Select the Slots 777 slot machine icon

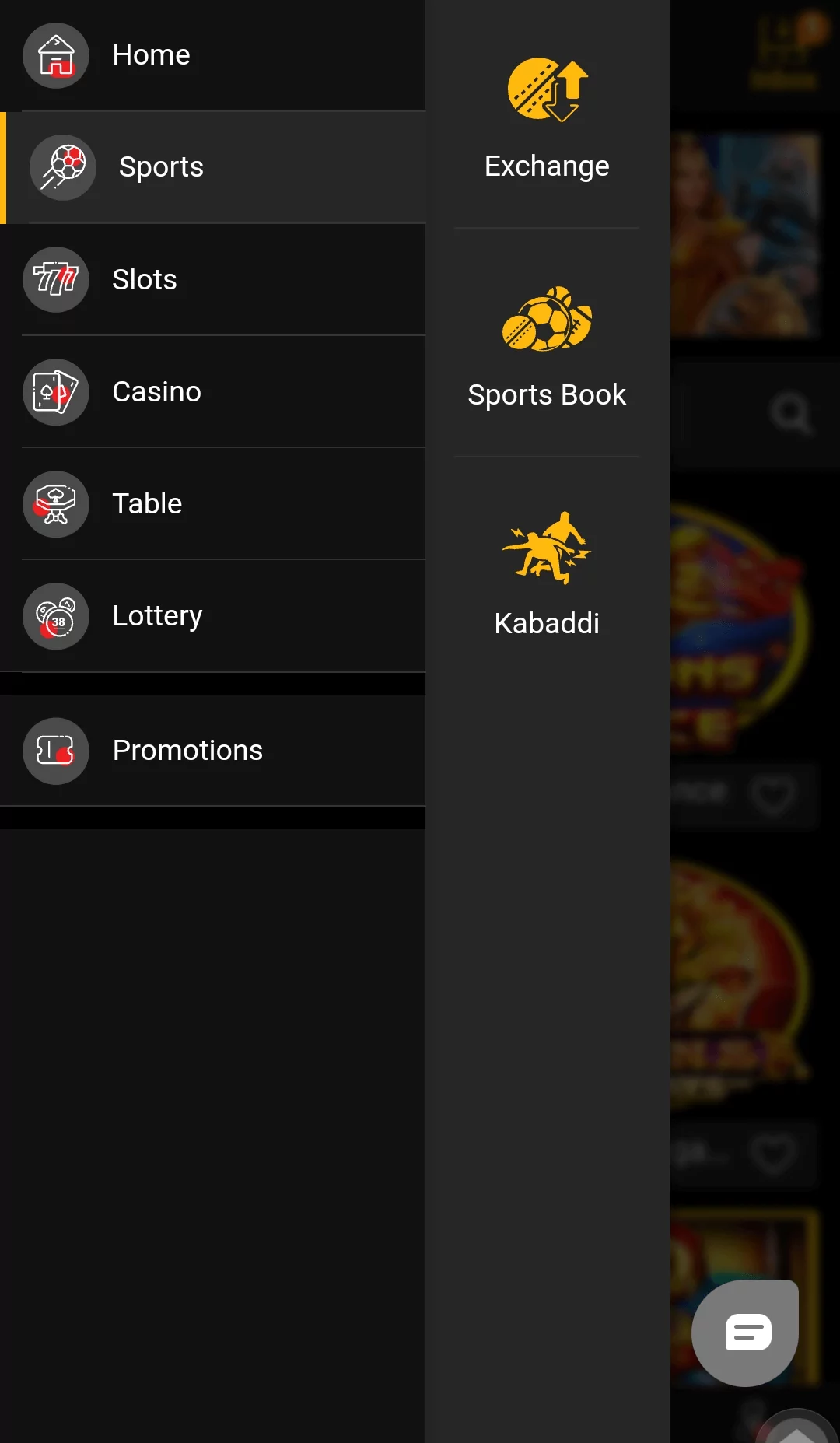point(55,280)
